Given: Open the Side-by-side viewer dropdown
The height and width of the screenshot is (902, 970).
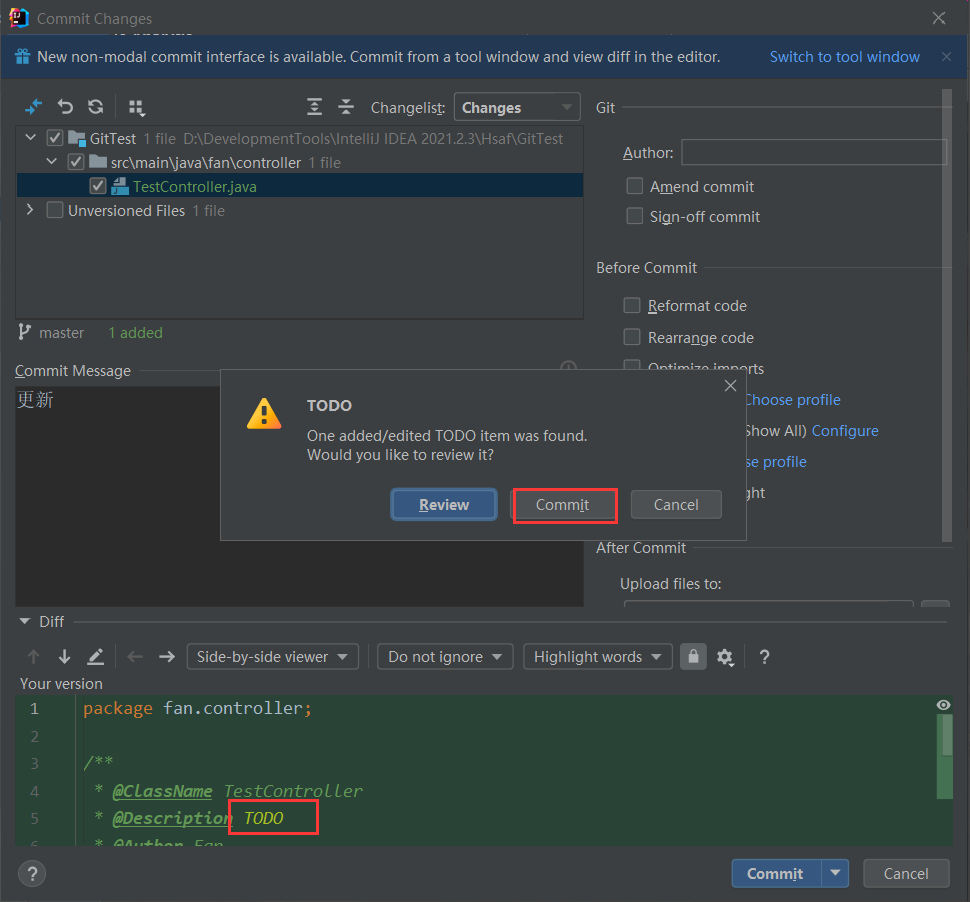Looking at the screenshot, I should [273, 656].
